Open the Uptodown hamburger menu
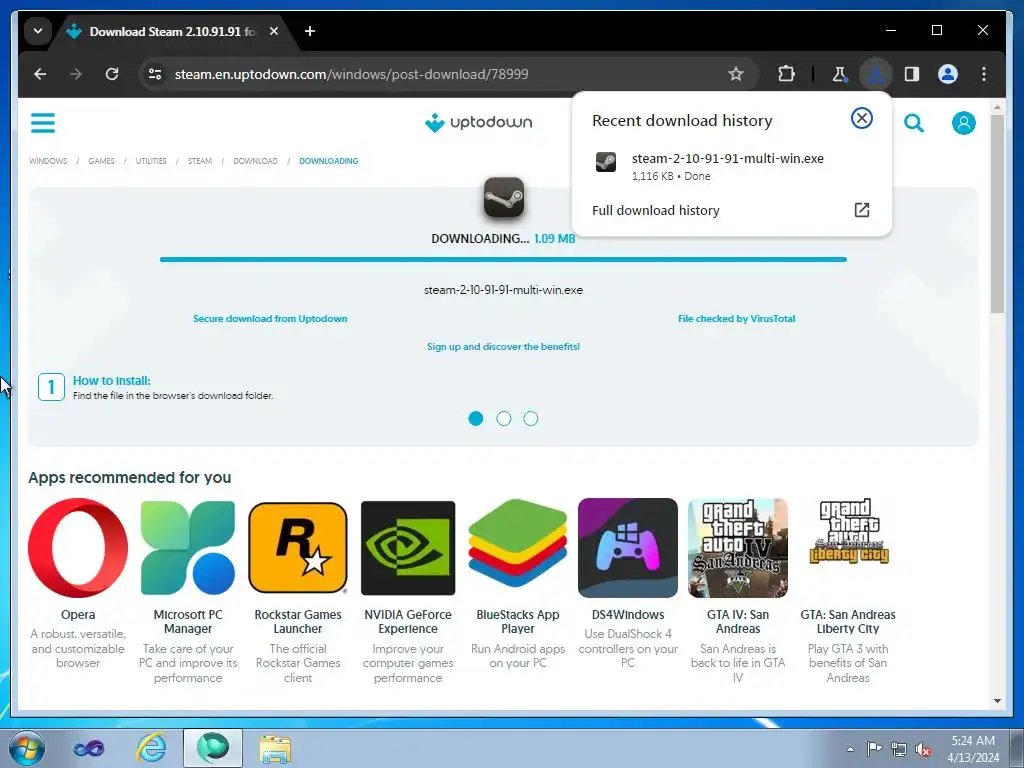This screenshot has height=768, width=1024. 43,123
